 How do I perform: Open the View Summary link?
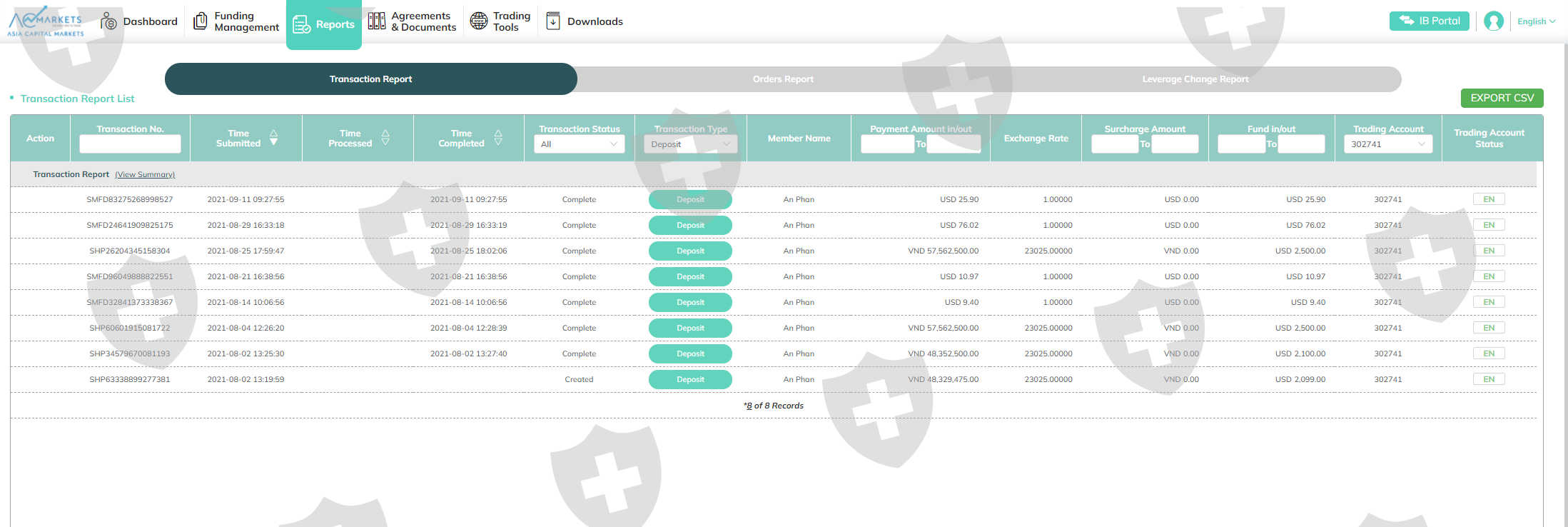coord(145,174)
